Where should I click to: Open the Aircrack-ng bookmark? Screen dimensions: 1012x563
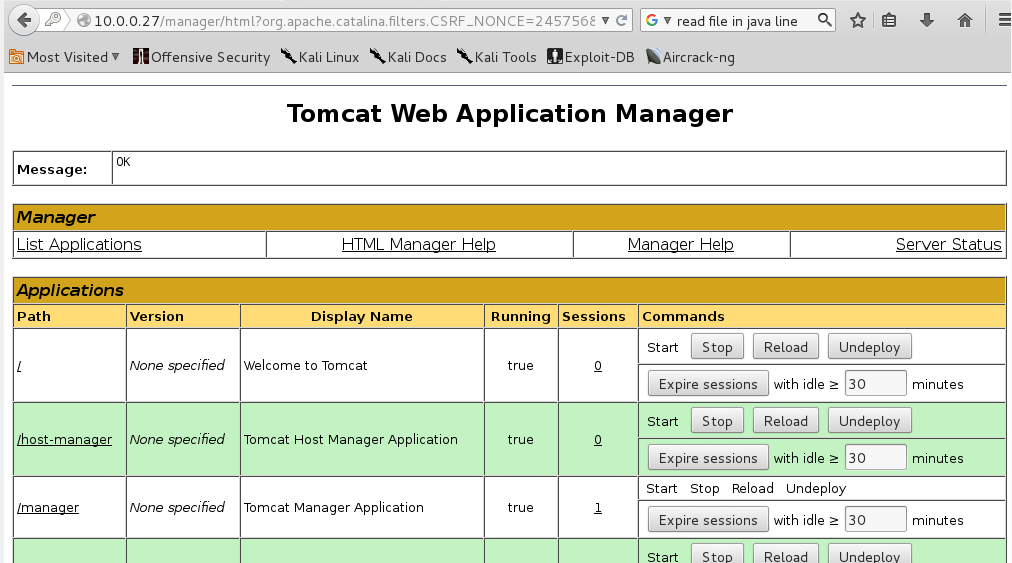point(690,57)
